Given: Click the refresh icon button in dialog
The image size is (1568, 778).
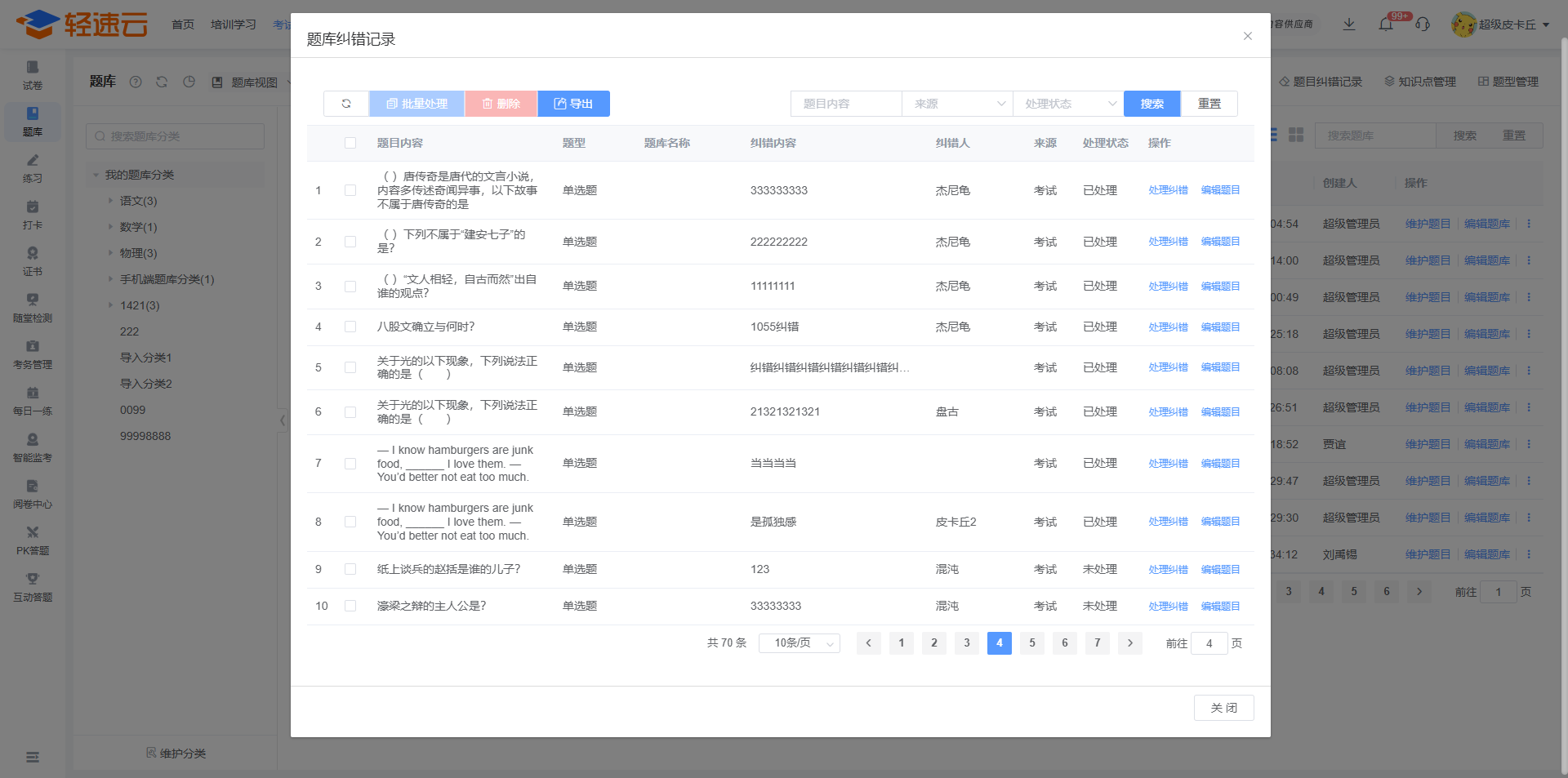Looking at the screenshot, I should 346,104.
